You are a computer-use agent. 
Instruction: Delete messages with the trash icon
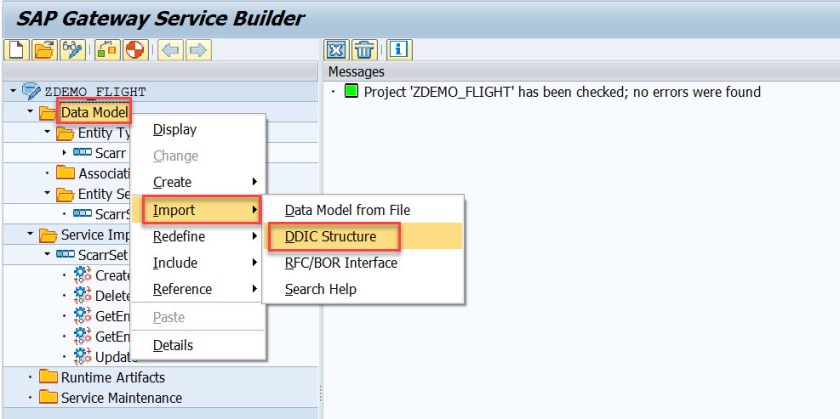tap(364, 50)
